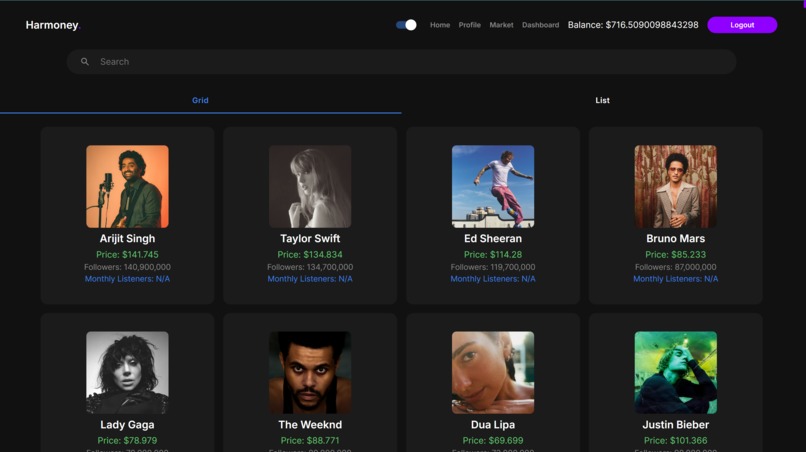Select the Arijit Singh name
The width and height of the screenshot is (806, 452).
coord(127,239)
